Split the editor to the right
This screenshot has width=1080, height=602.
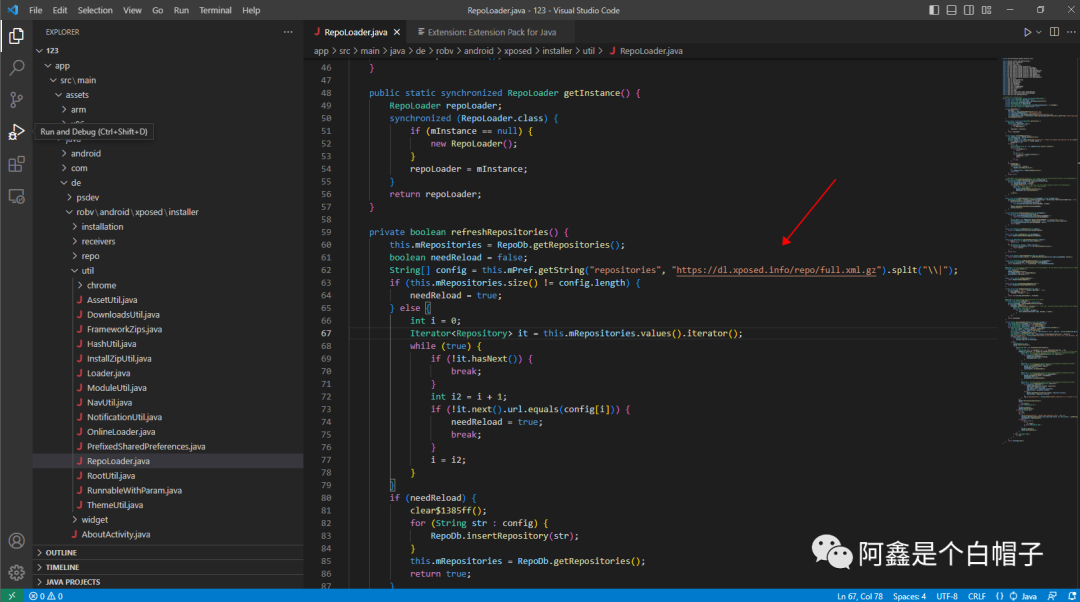click(x=1055, y=32)
